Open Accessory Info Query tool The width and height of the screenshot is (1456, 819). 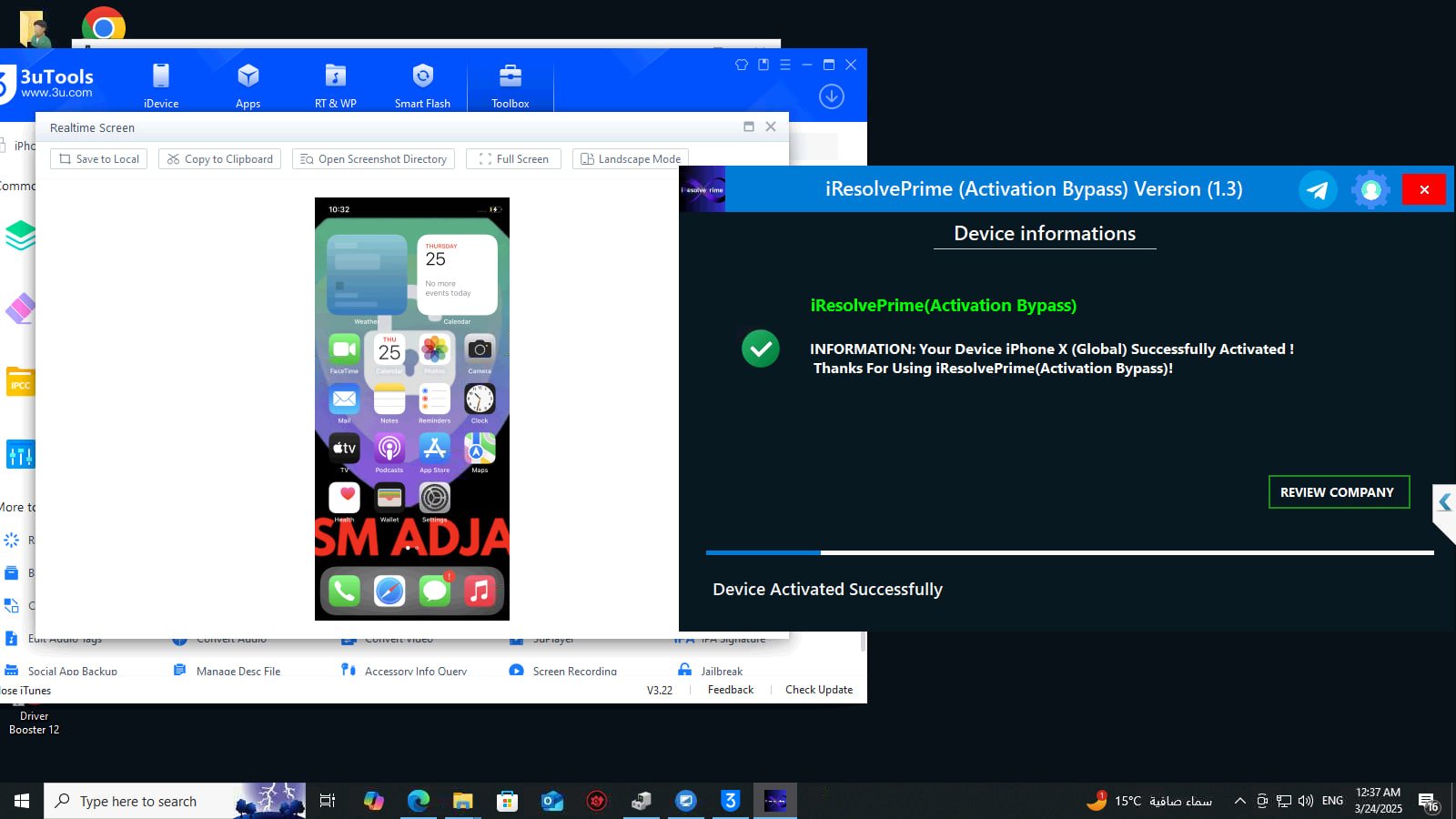click(404, 672)
